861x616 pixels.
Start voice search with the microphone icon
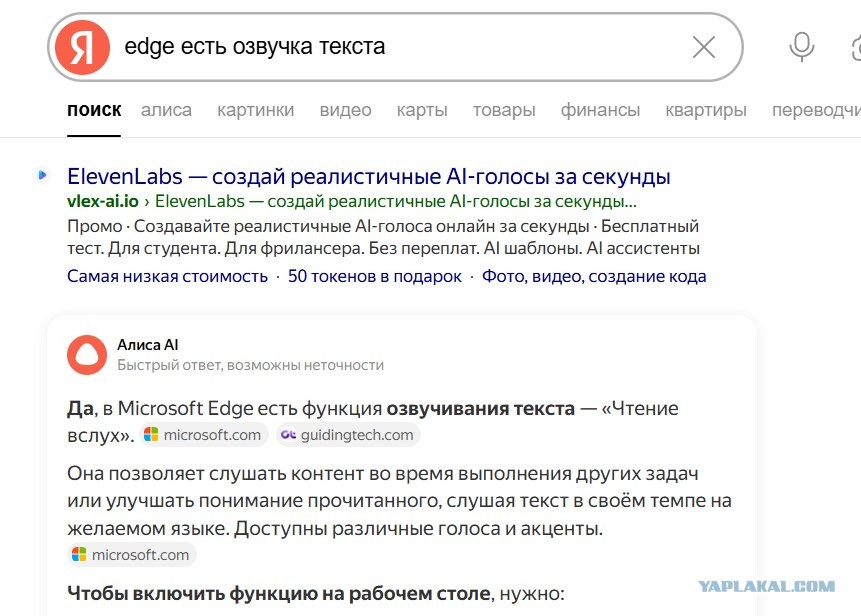point(802,47)
